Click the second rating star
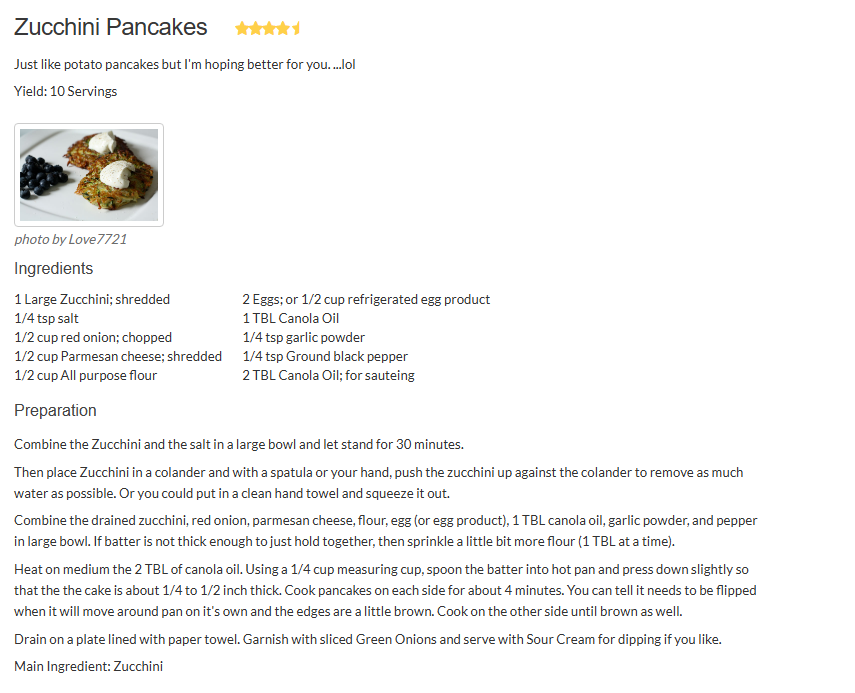 coord(255,29)
